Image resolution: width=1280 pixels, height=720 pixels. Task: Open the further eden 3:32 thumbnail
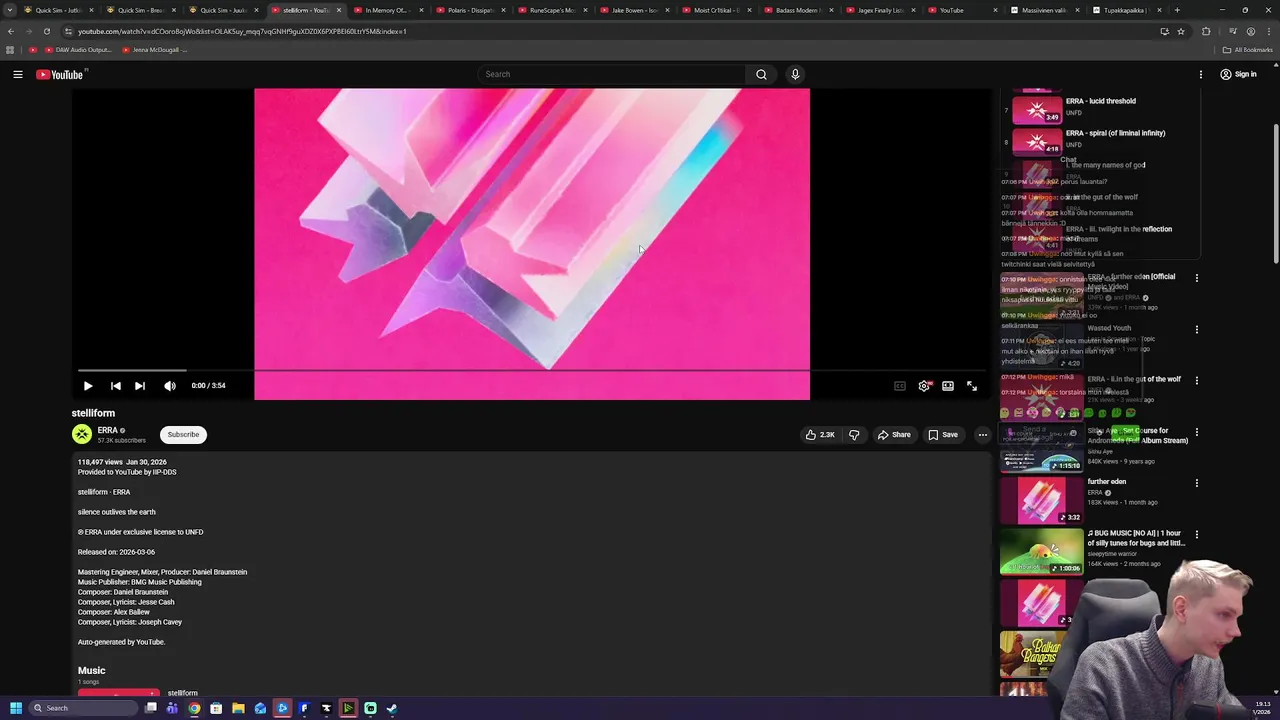pyautogui.click(x=1042, y=500)
